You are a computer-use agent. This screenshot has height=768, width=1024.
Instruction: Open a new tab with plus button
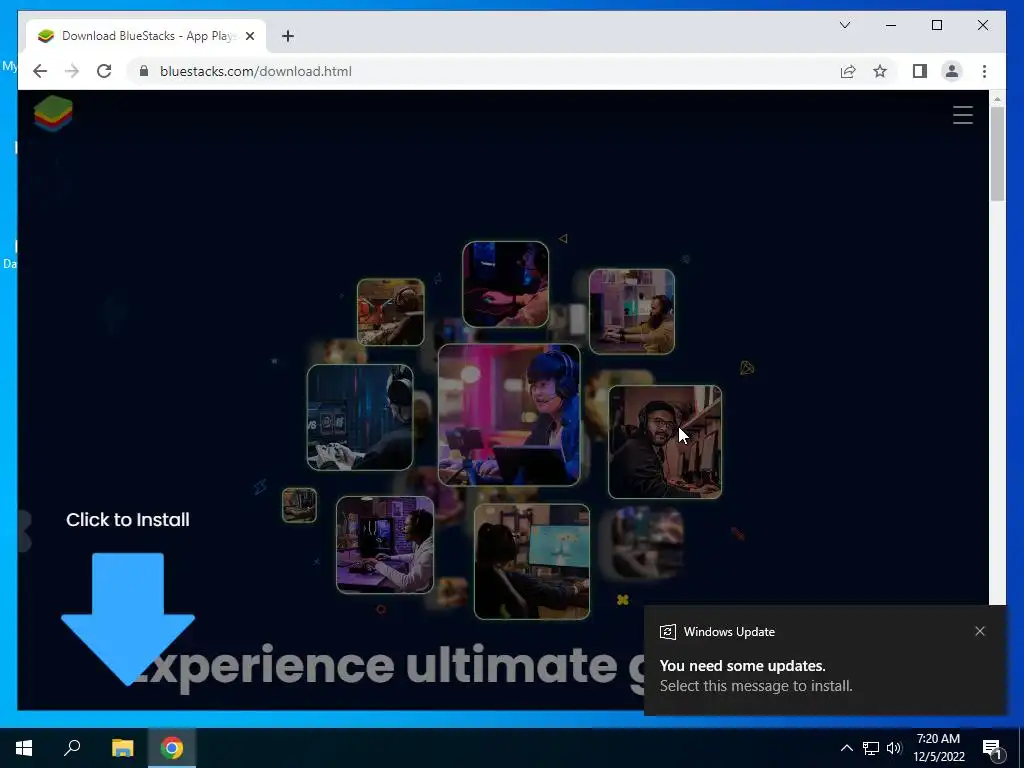click(288, 36)
